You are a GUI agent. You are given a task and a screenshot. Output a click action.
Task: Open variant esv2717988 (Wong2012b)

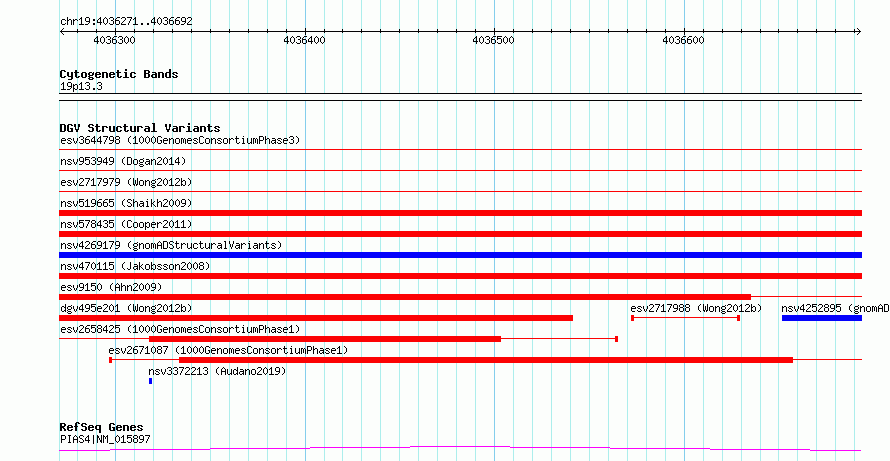696,308
